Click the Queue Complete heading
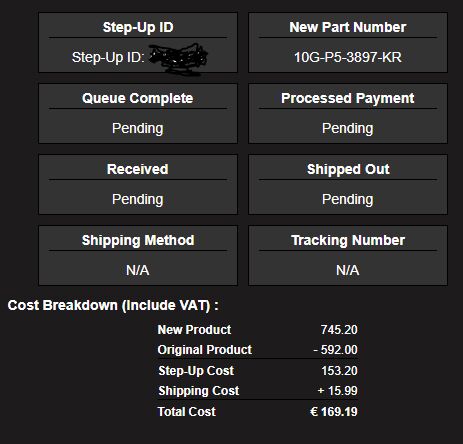 (x=138, y=98)
